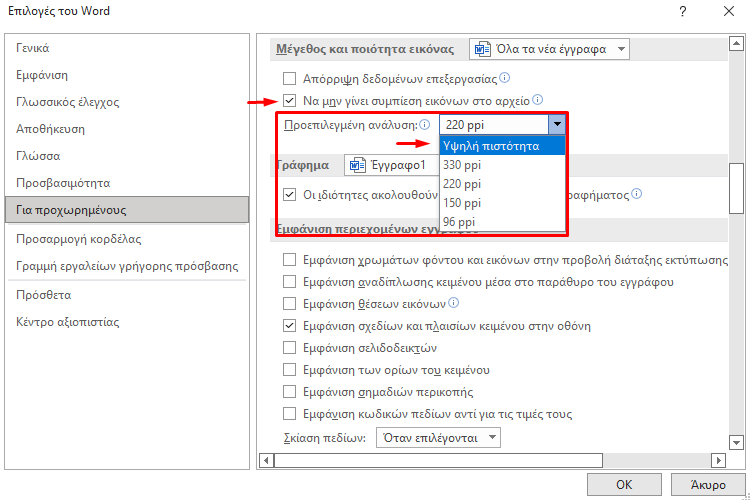Image resolution: width=750 pixels, height=500 pixels.
Task: Confirm settings with OK button
Action: [624, 485]
